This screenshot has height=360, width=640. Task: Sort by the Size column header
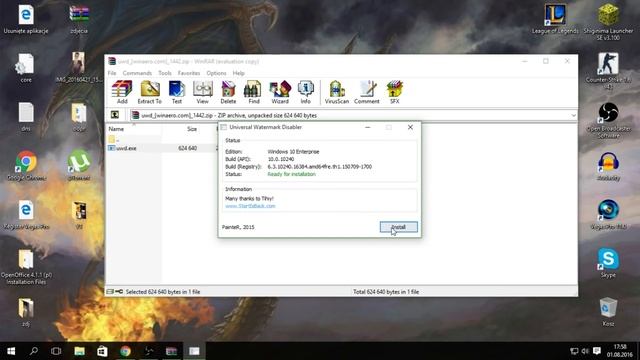[x=191, y=129]
